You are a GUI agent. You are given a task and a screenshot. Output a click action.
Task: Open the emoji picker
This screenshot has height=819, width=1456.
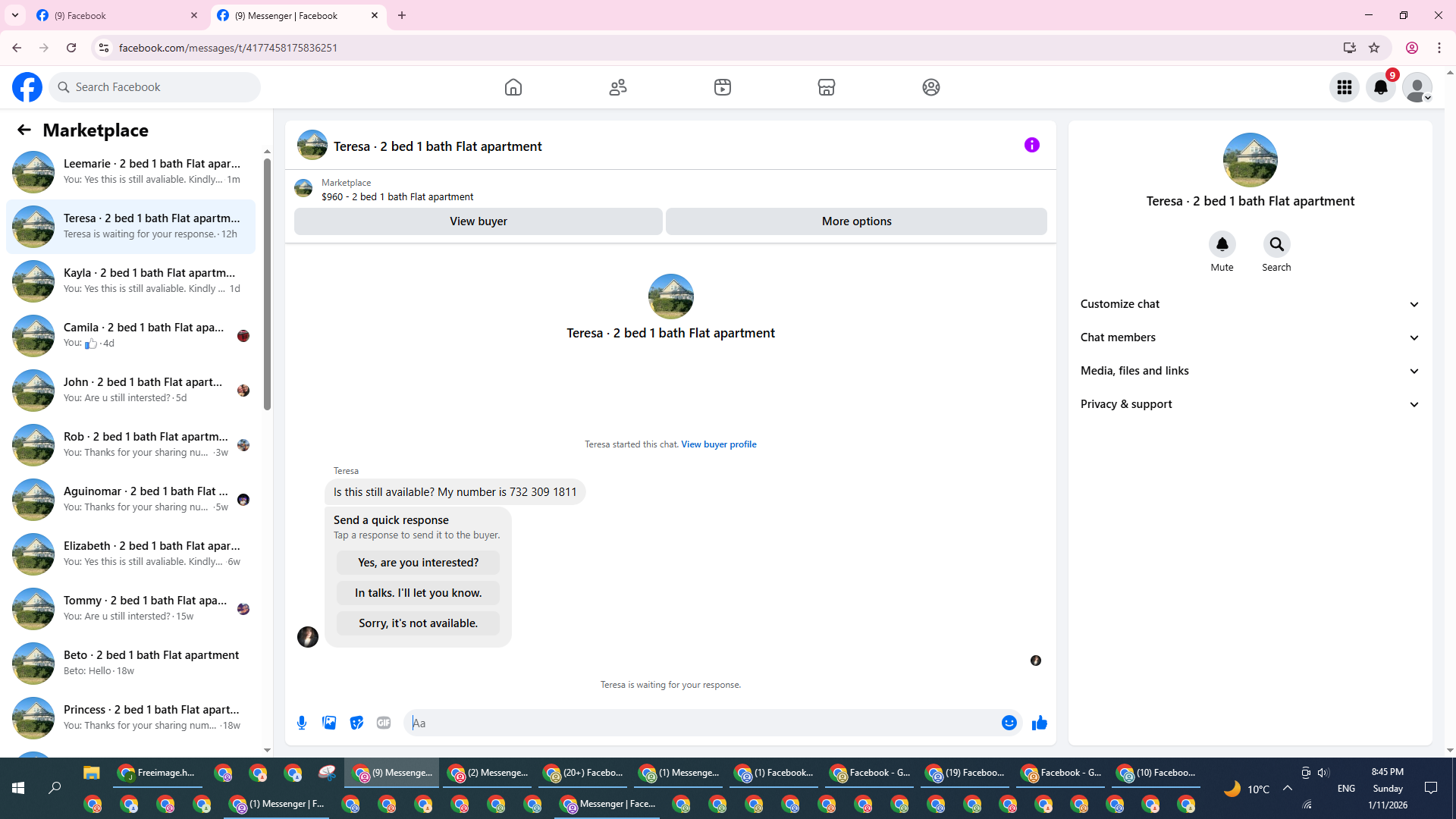[x=1009, y=723]
